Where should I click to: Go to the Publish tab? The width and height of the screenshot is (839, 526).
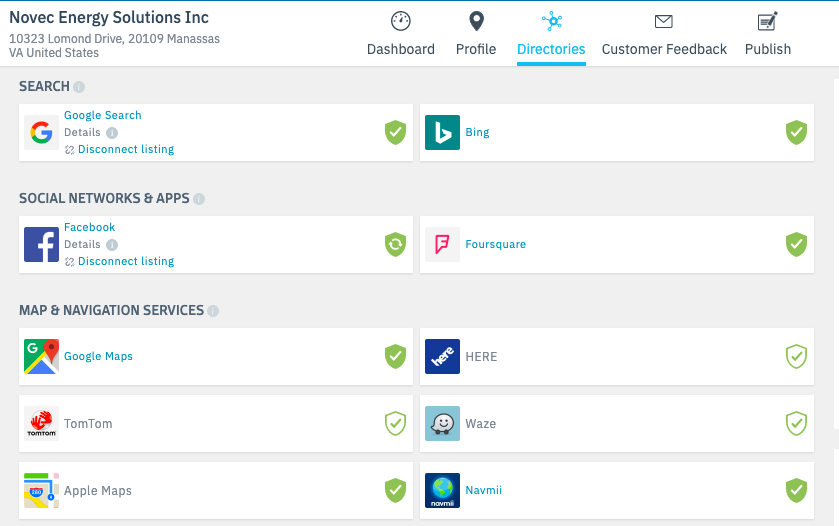(x=767, y=34)
